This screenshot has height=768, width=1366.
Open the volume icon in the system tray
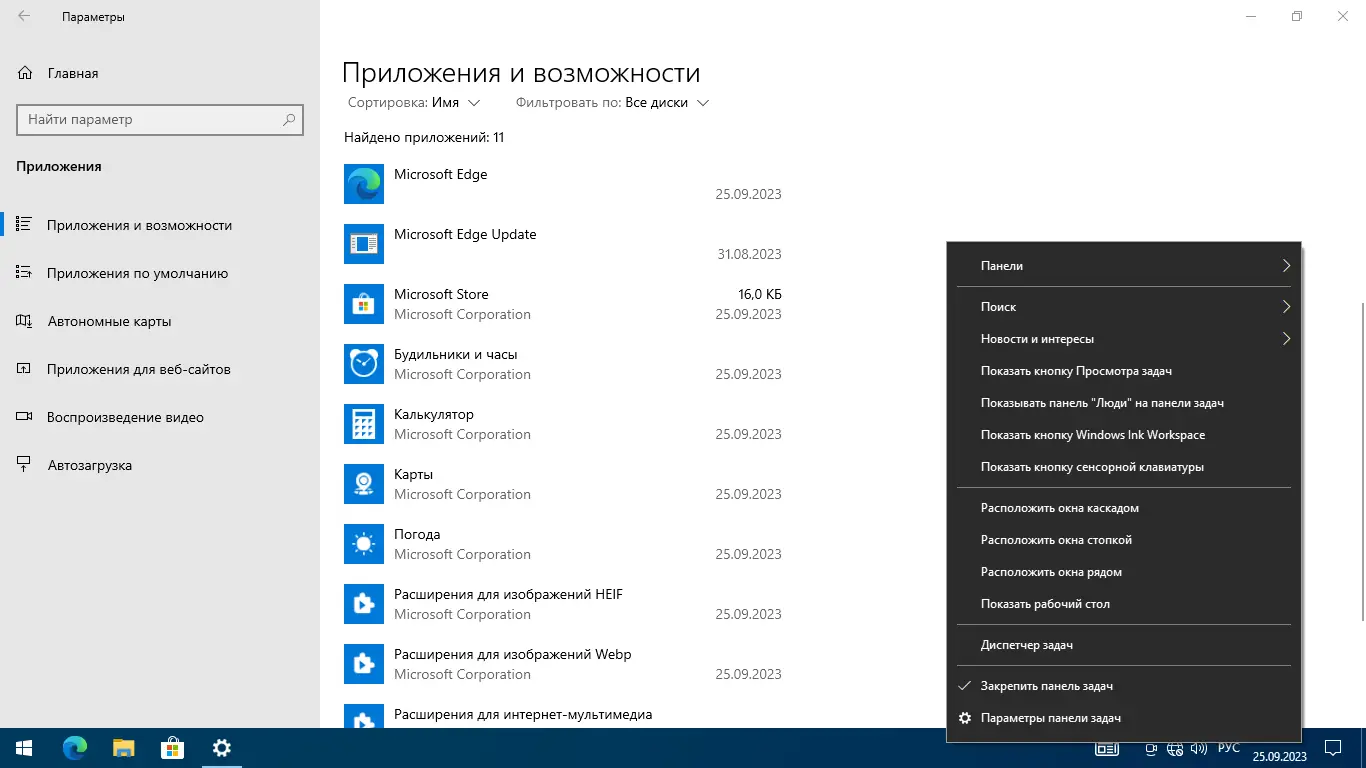1199,747
